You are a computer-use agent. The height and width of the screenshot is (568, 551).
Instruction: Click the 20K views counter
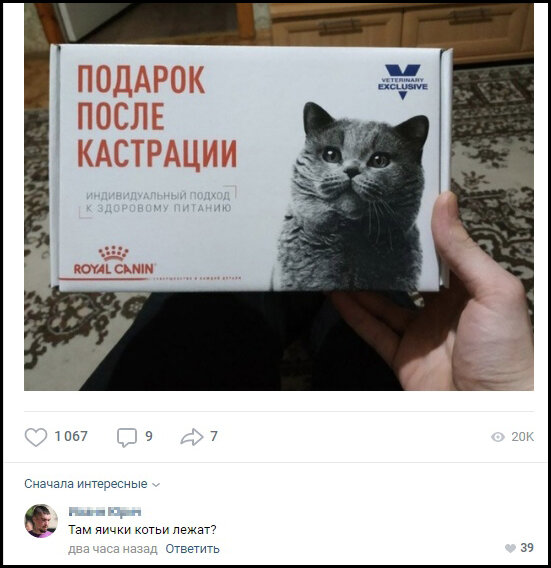(x=522, y=437)
